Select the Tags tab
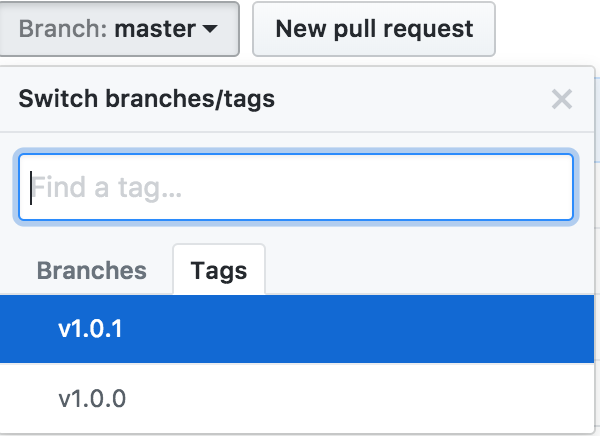 tap(219, 270)
